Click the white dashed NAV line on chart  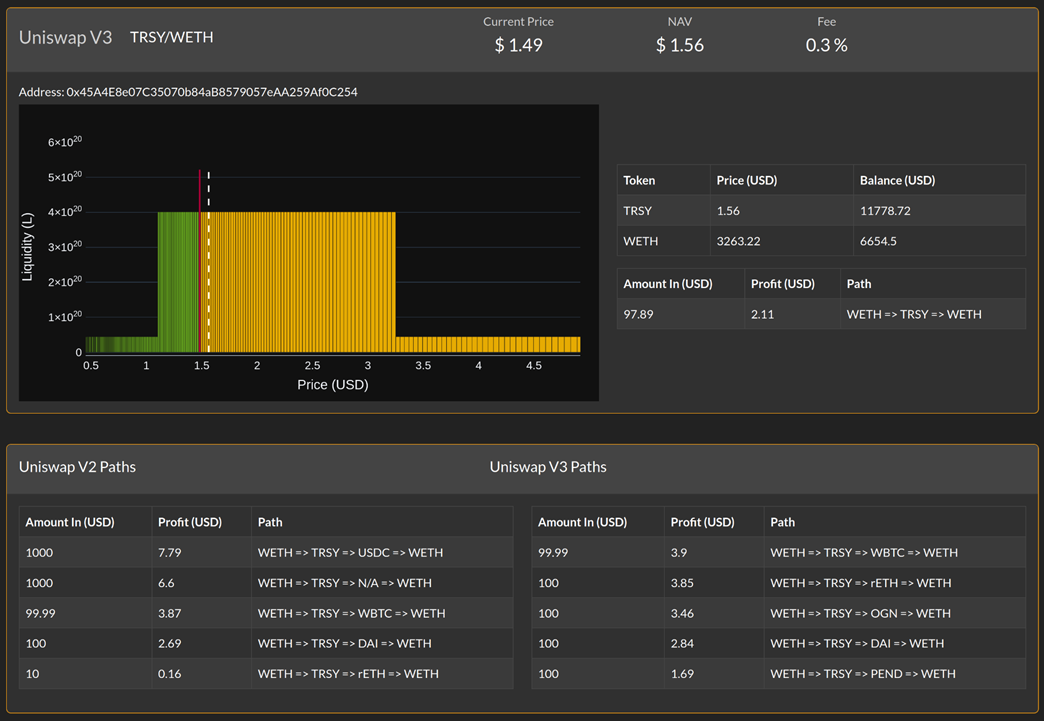click(208, 260)
